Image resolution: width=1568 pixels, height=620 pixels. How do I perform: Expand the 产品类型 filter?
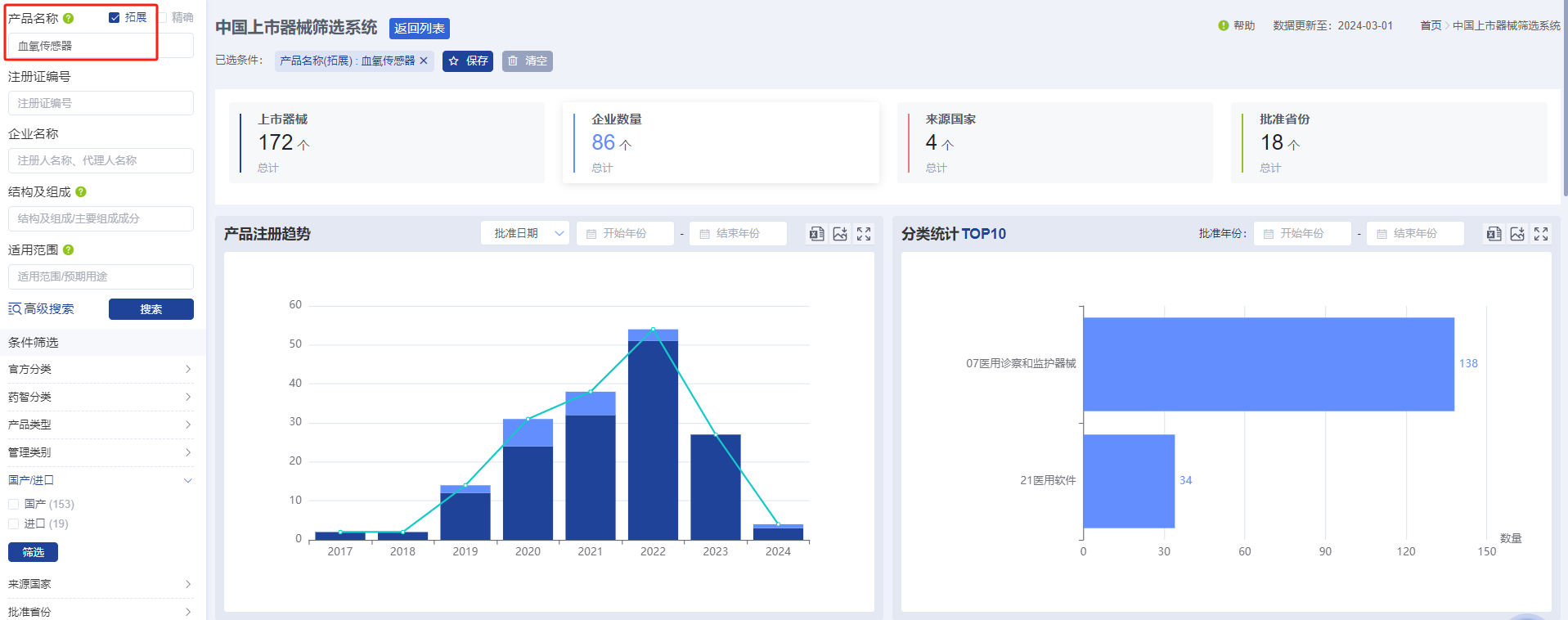(101, 425)
